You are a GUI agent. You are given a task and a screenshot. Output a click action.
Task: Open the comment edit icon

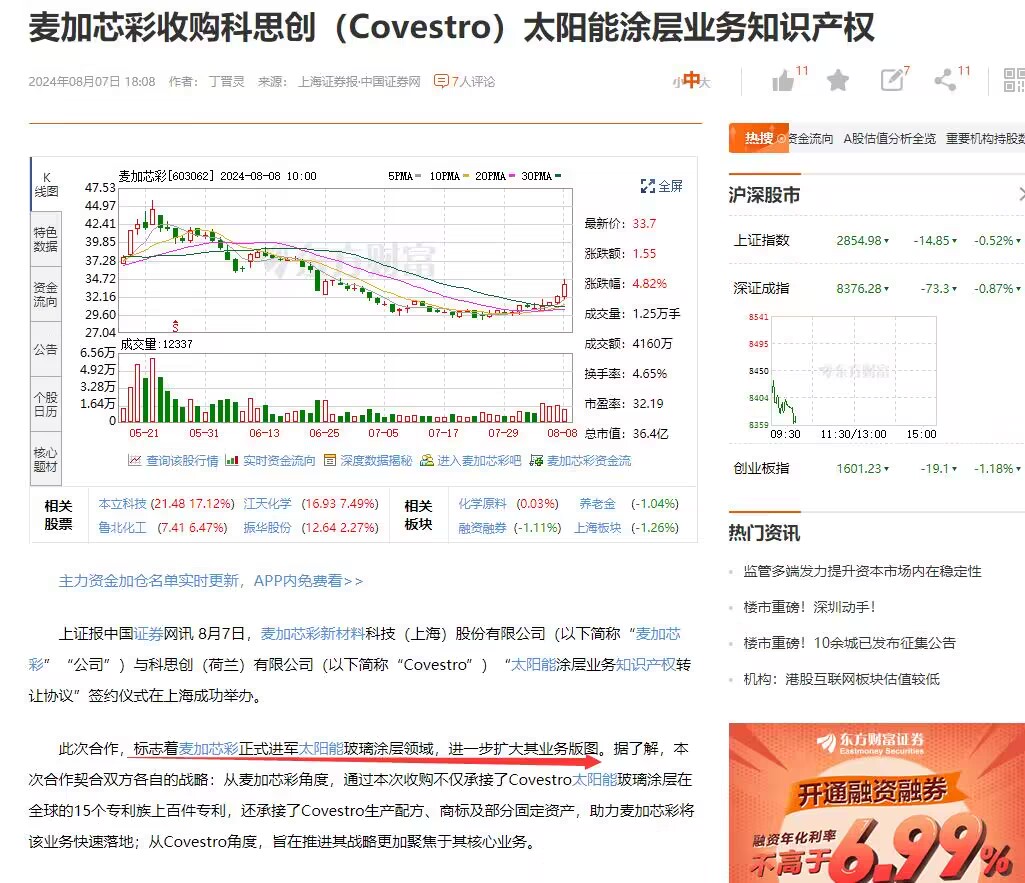892,80
